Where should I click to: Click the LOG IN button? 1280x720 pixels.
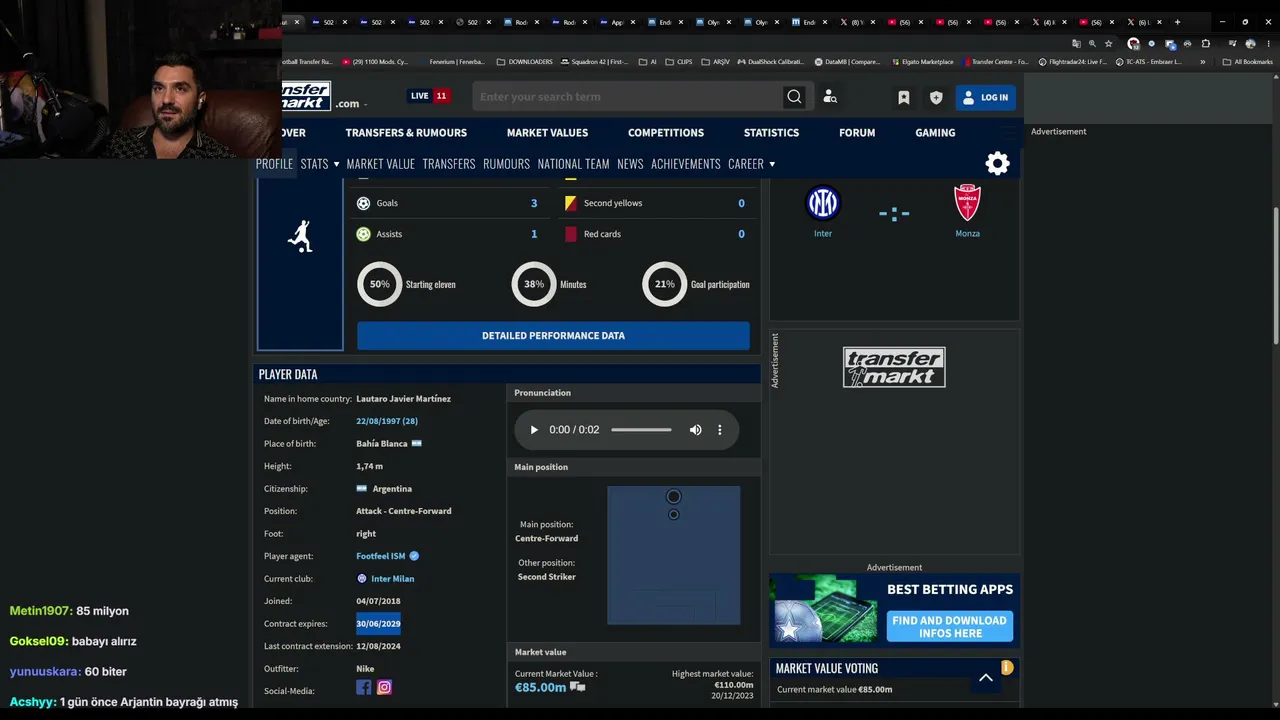point(985,97)
